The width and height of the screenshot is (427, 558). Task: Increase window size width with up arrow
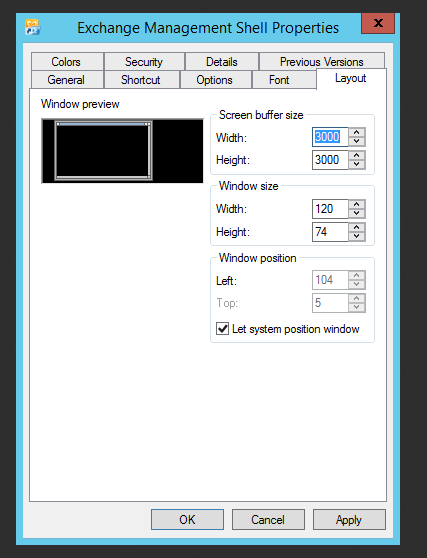pos(357,204)
